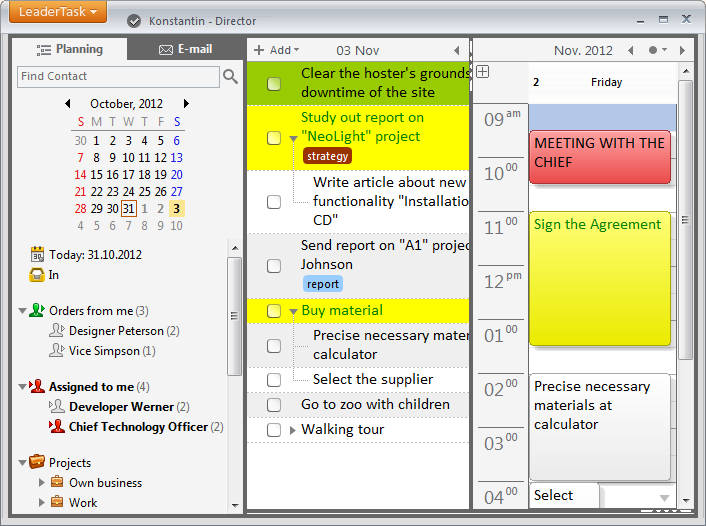Mark Select the supplier task as done
706x526 pixels.
[274, 380]
